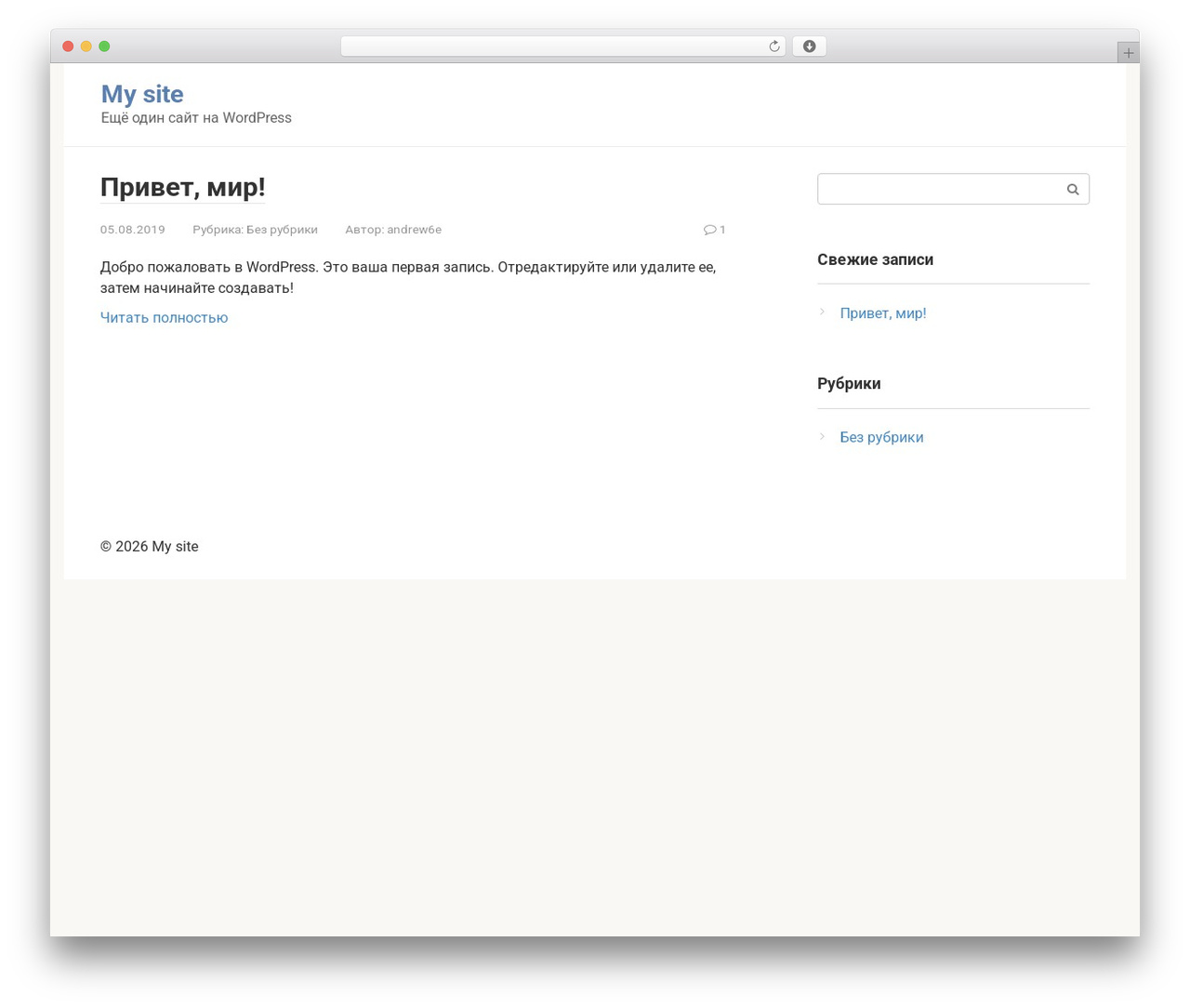Click the Рубрики widget heading
The width and height of the screenshot is (1190, 1008).
pyautogui.click(x=849, y=383)
